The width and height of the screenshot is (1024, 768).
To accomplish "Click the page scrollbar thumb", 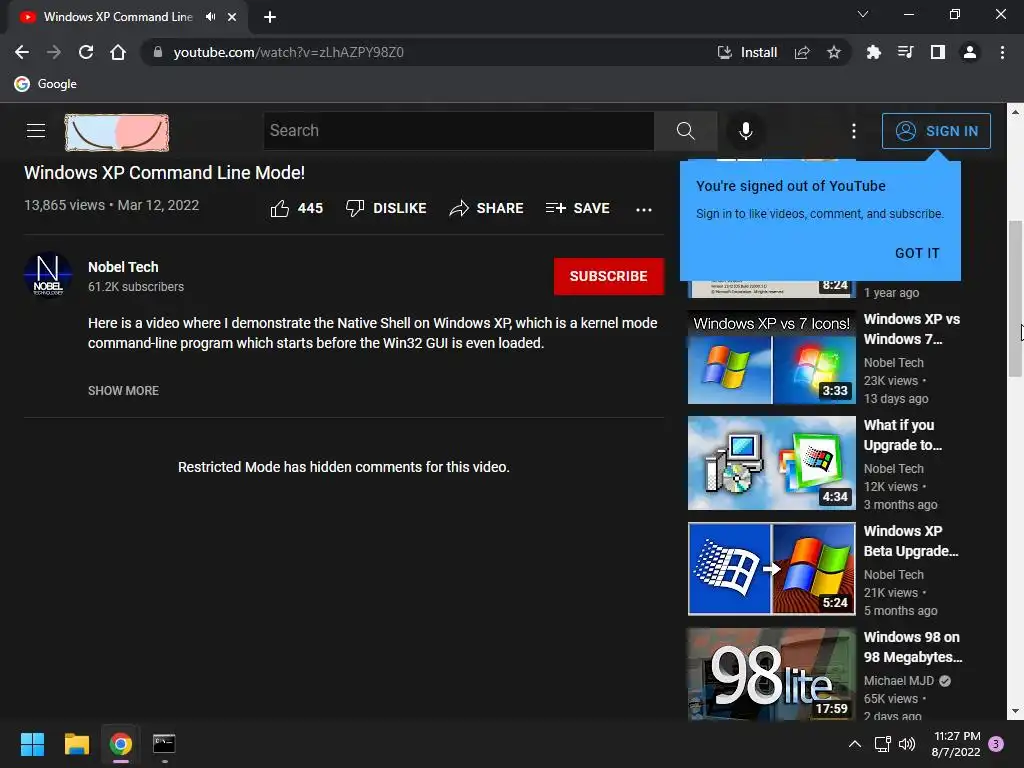I will pyautogui.click(x=1015, y=298).
